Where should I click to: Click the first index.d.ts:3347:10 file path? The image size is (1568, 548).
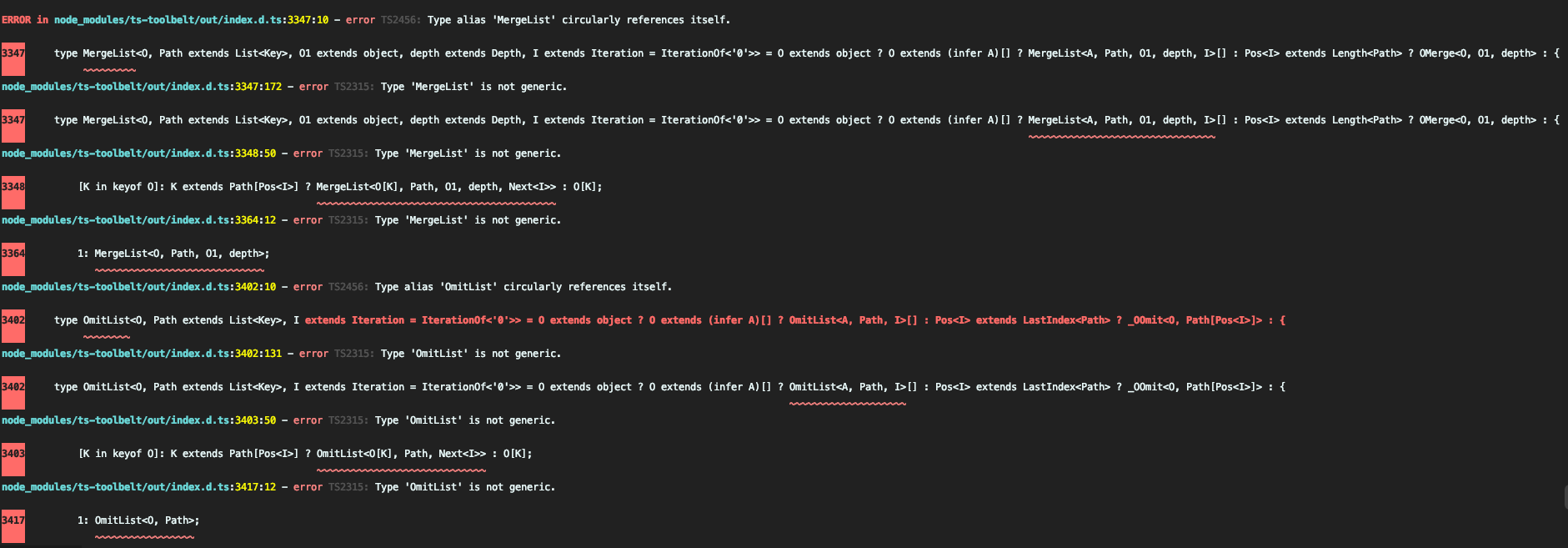pos(191,20)
